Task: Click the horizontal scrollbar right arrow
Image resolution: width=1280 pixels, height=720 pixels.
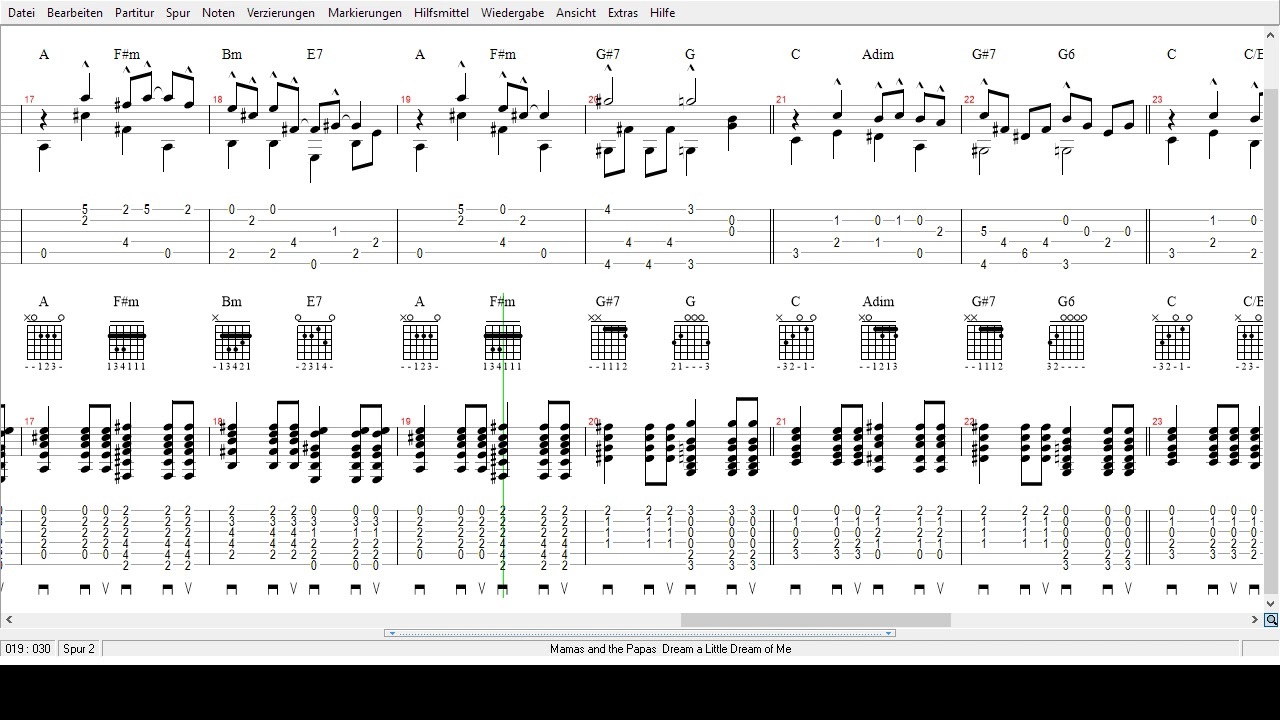Action: coord(1255,620)
